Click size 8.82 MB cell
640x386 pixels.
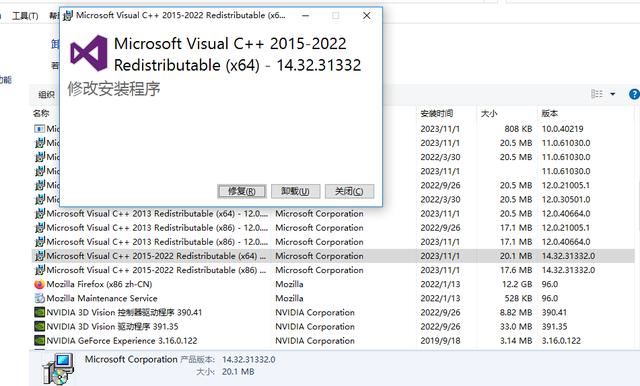click(x=516, y=313)
